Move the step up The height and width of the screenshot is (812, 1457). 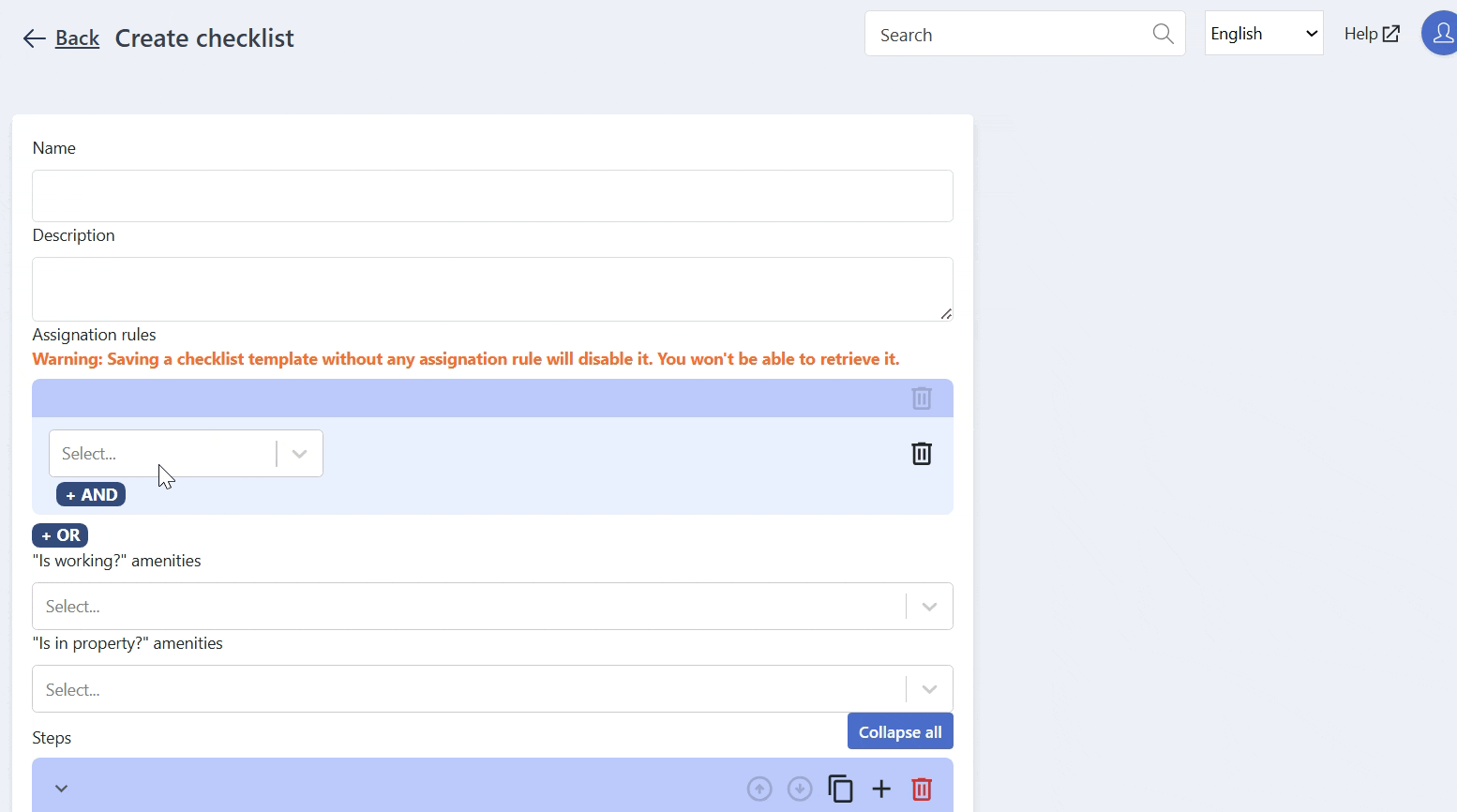point(759,789)
